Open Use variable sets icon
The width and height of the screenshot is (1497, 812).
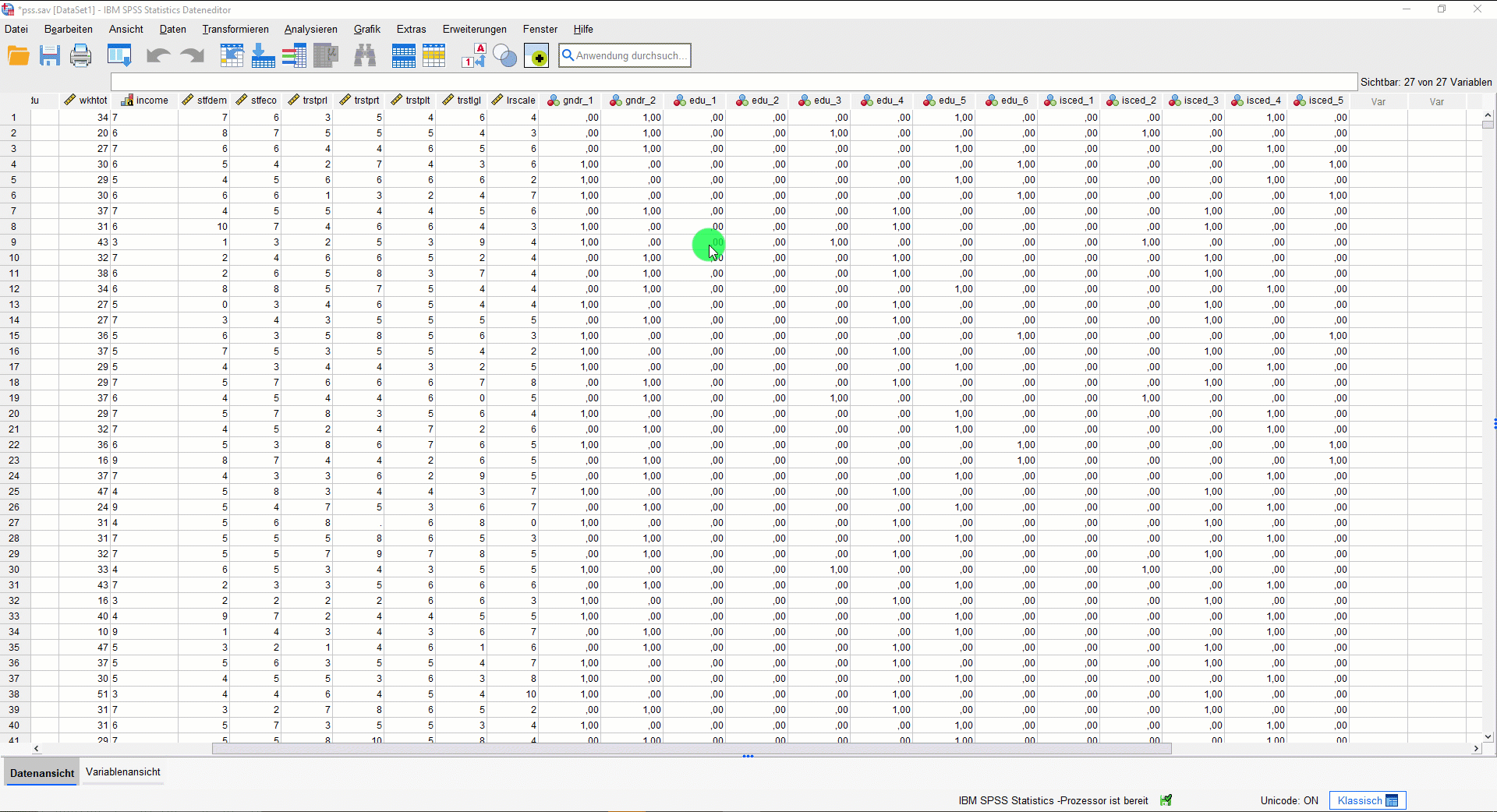coord(505,56)
